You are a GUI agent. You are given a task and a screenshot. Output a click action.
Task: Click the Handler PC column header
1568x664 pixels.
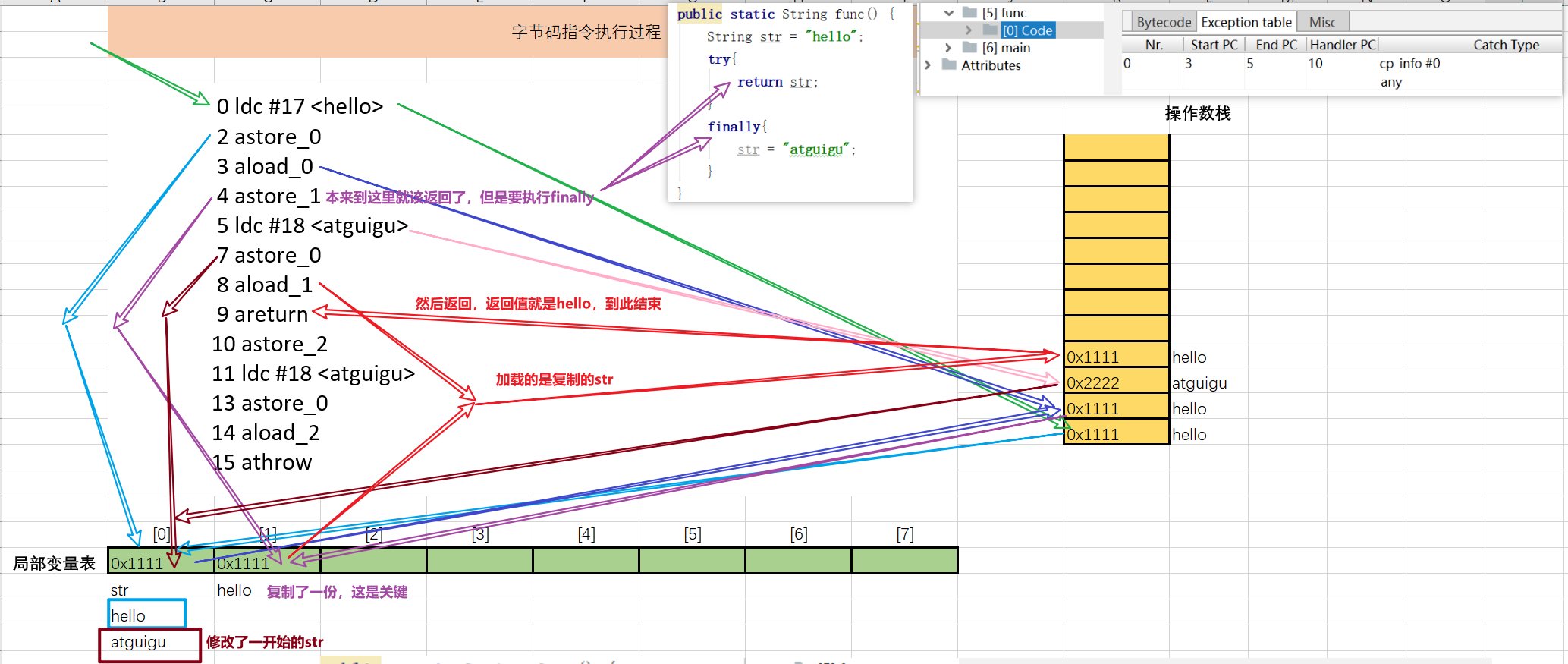point(1343,45)
